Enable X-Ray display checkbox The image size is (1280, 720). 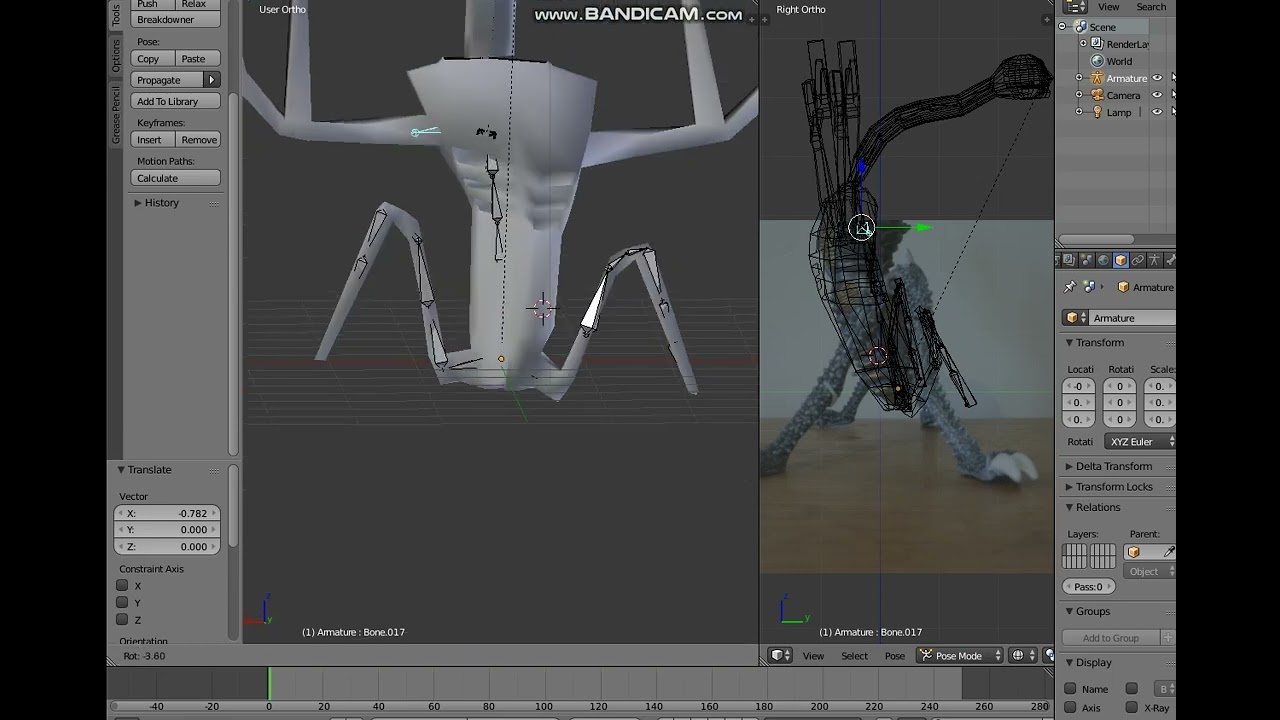[1132, 707]
